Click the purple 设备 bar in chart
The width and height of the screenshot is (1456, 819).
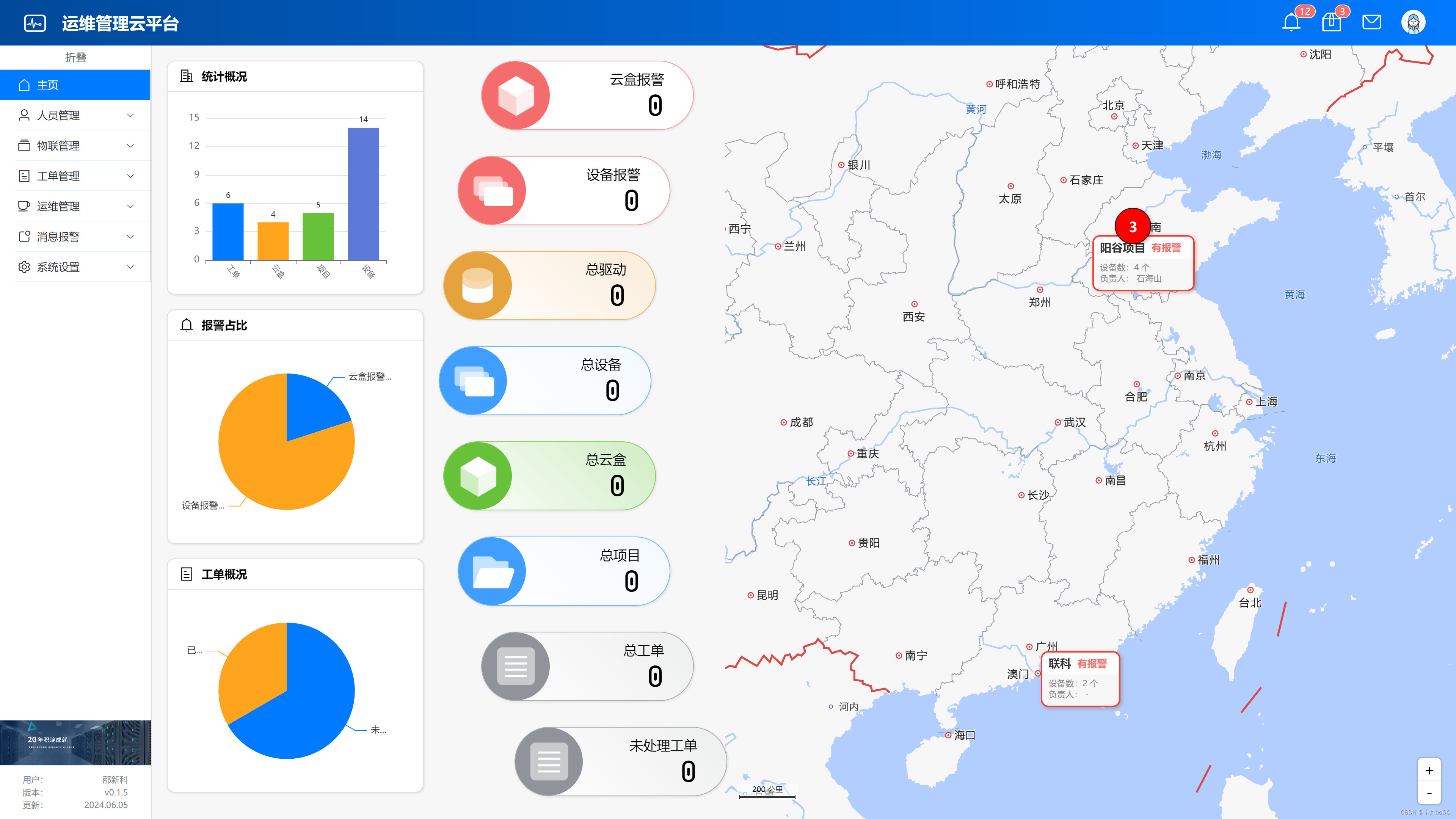pos(363,194)
